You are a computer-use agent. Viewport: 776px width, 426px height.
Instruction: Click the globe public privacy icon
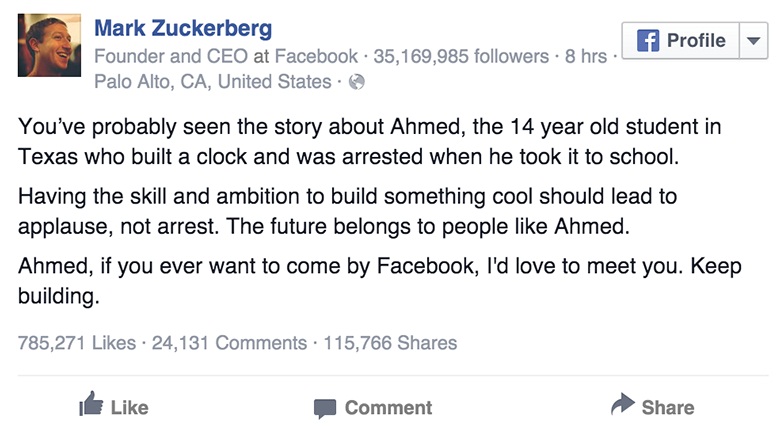tap(355, 83)
